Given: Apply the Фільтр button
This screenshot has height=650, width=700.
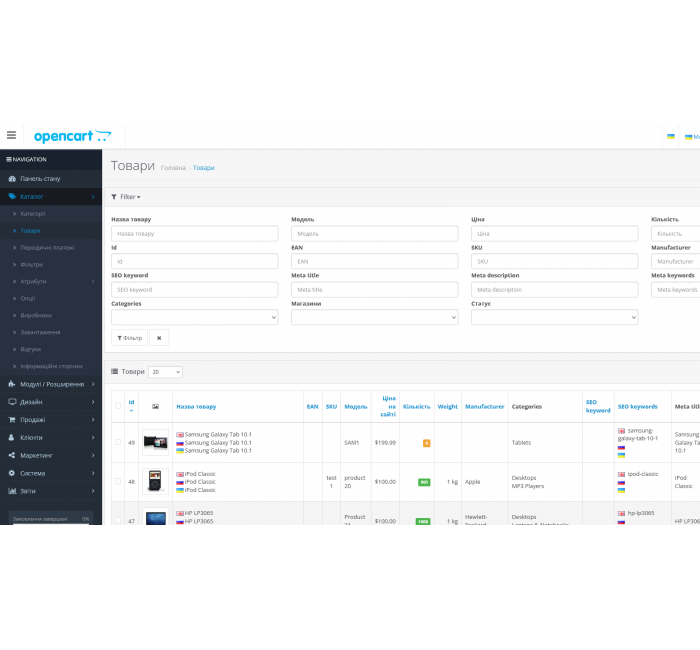Looking at the screenshot, I should click(x=129, y=338).
